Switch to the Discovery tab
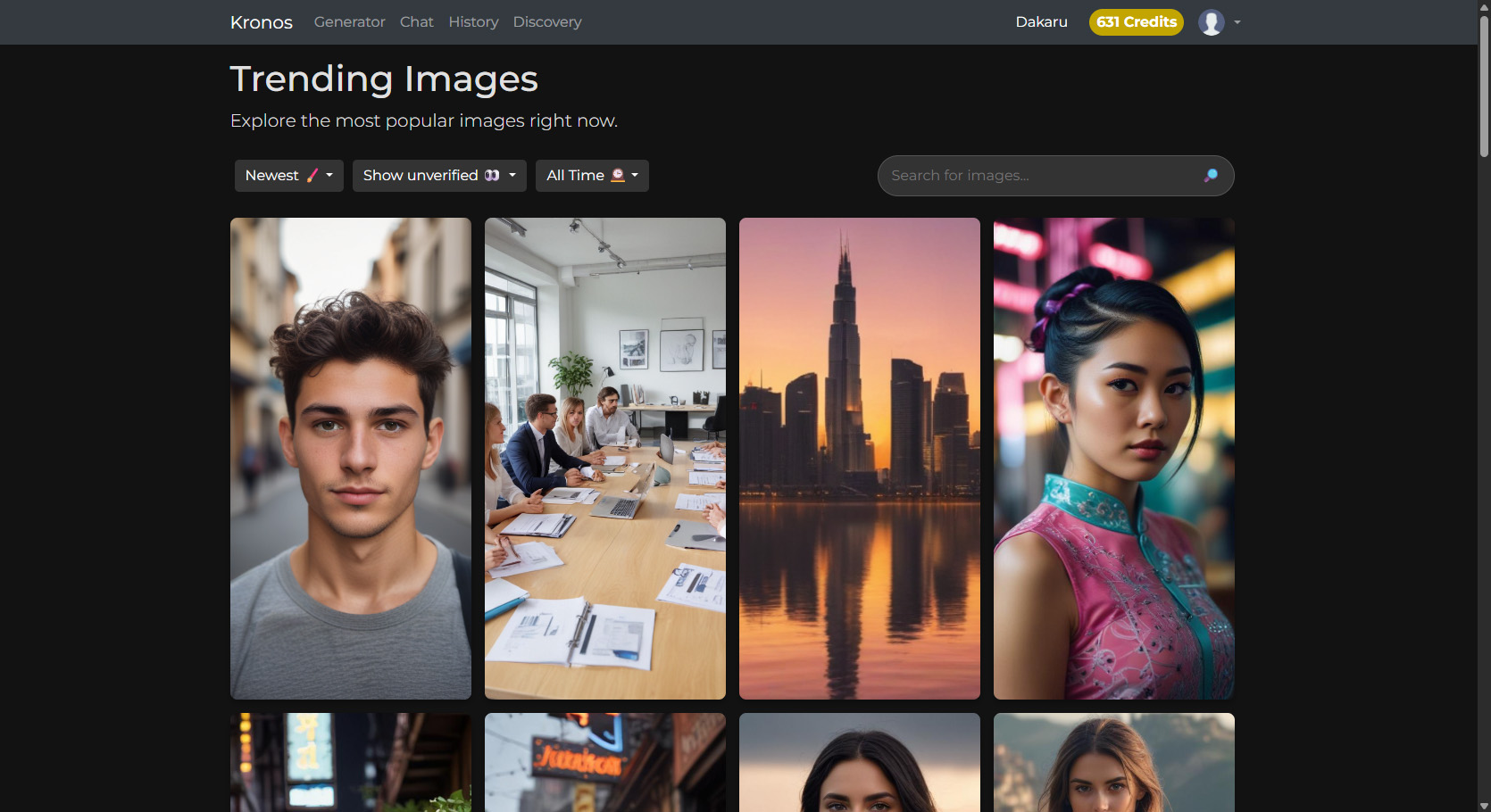 546,21
